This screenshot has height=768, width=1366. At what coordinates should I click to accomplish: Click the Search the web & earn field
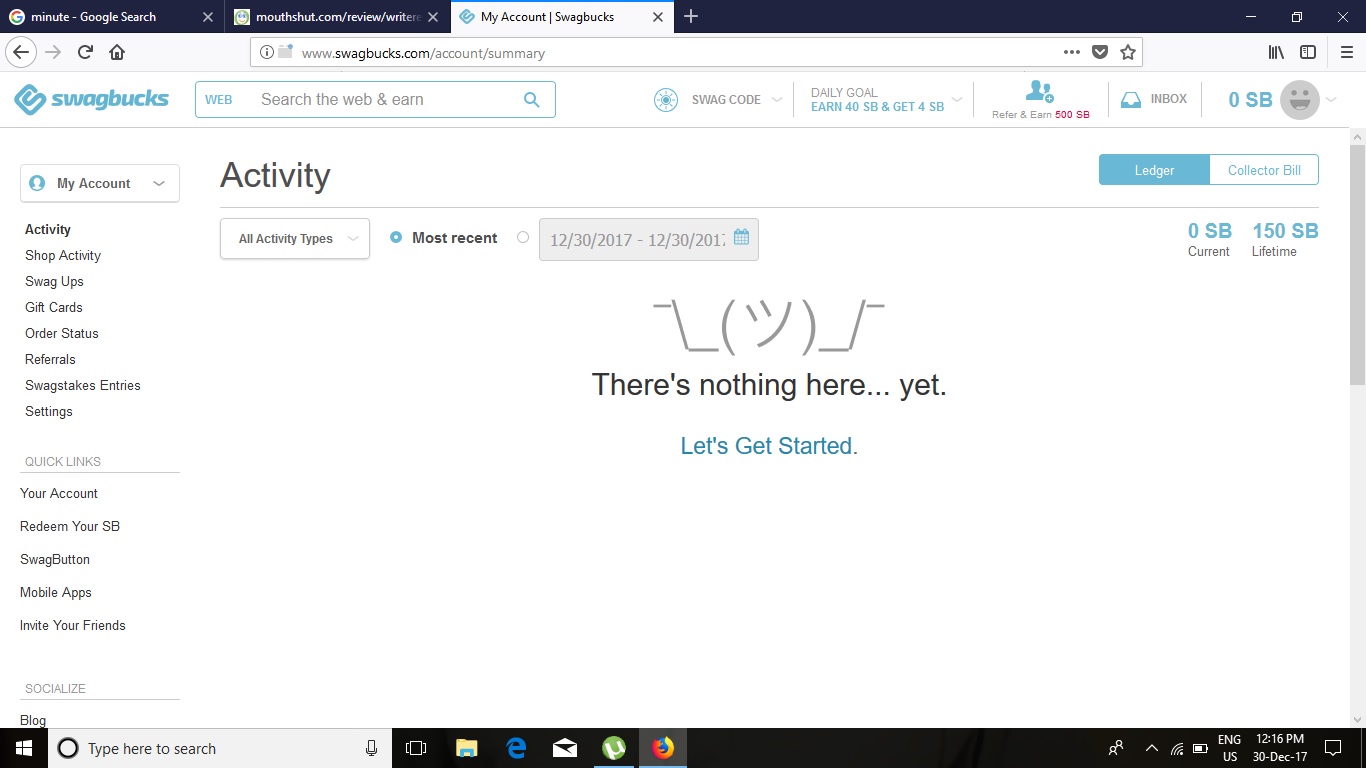click(385, 100)
